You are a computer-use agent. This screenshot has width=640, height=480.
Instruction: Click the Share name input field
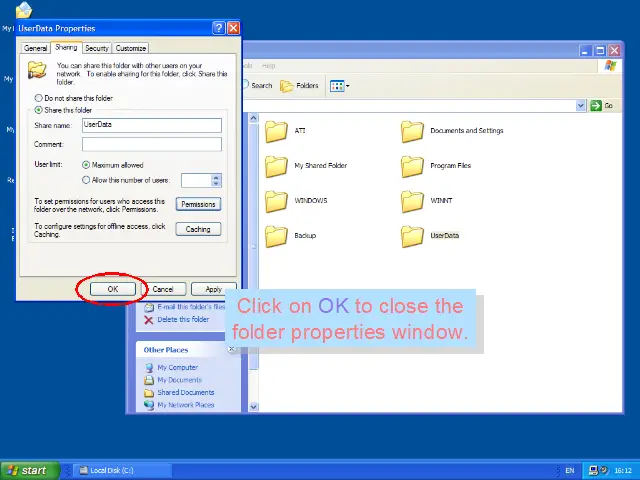point(152,125)
